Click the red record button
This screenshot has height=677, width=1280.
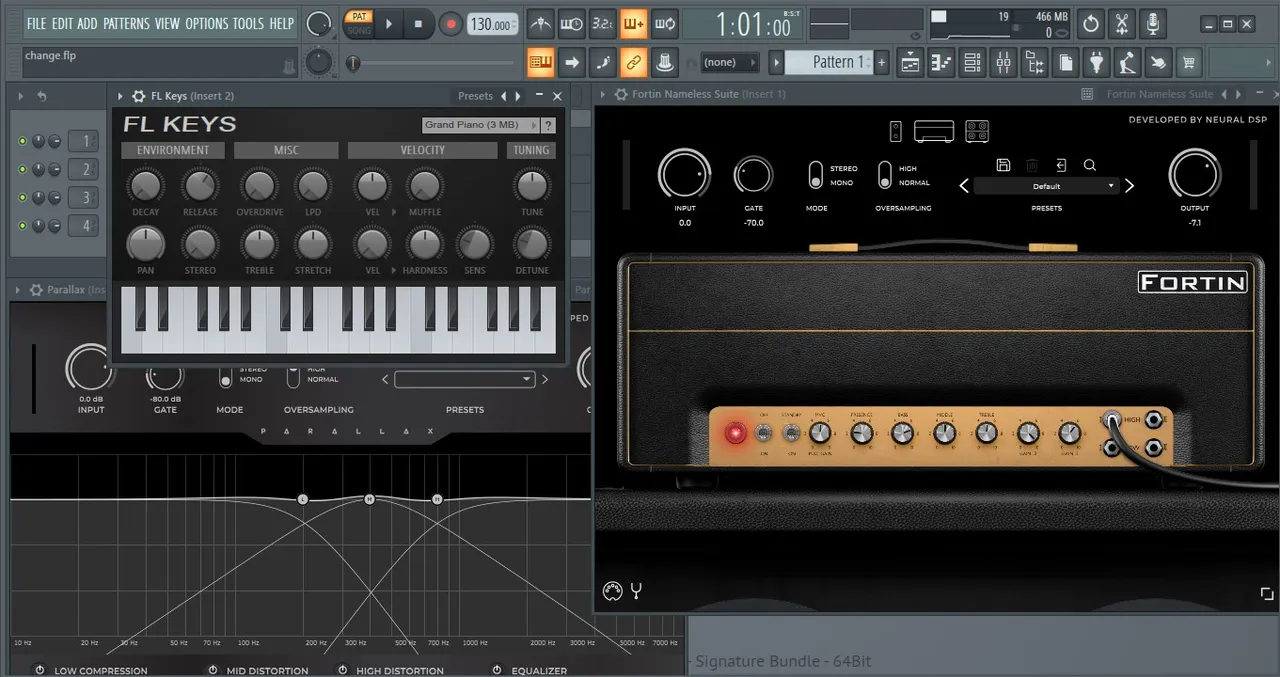tap(450, 23)
